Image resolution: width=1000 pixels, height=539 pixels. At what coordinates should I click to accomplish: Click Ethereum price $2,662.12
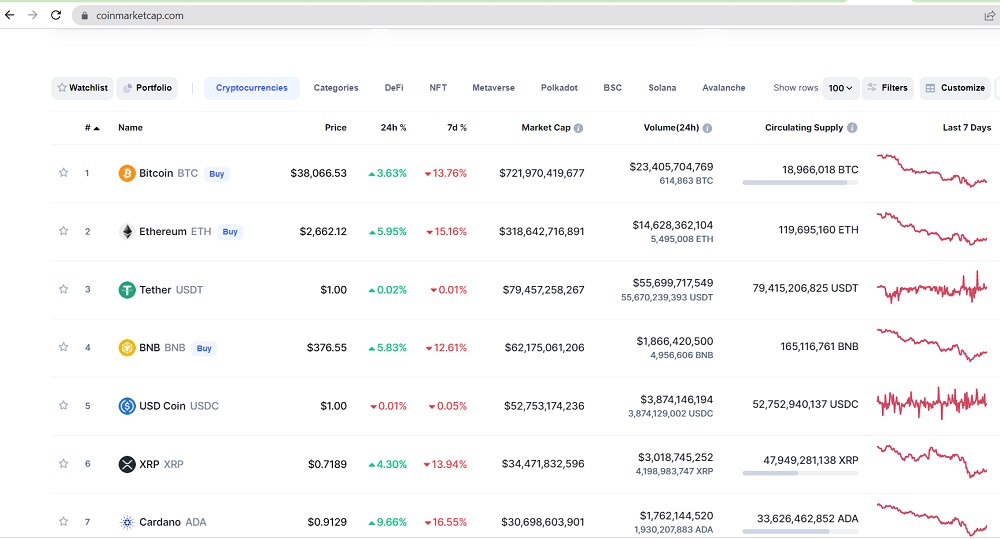click(x=323, y=232)
